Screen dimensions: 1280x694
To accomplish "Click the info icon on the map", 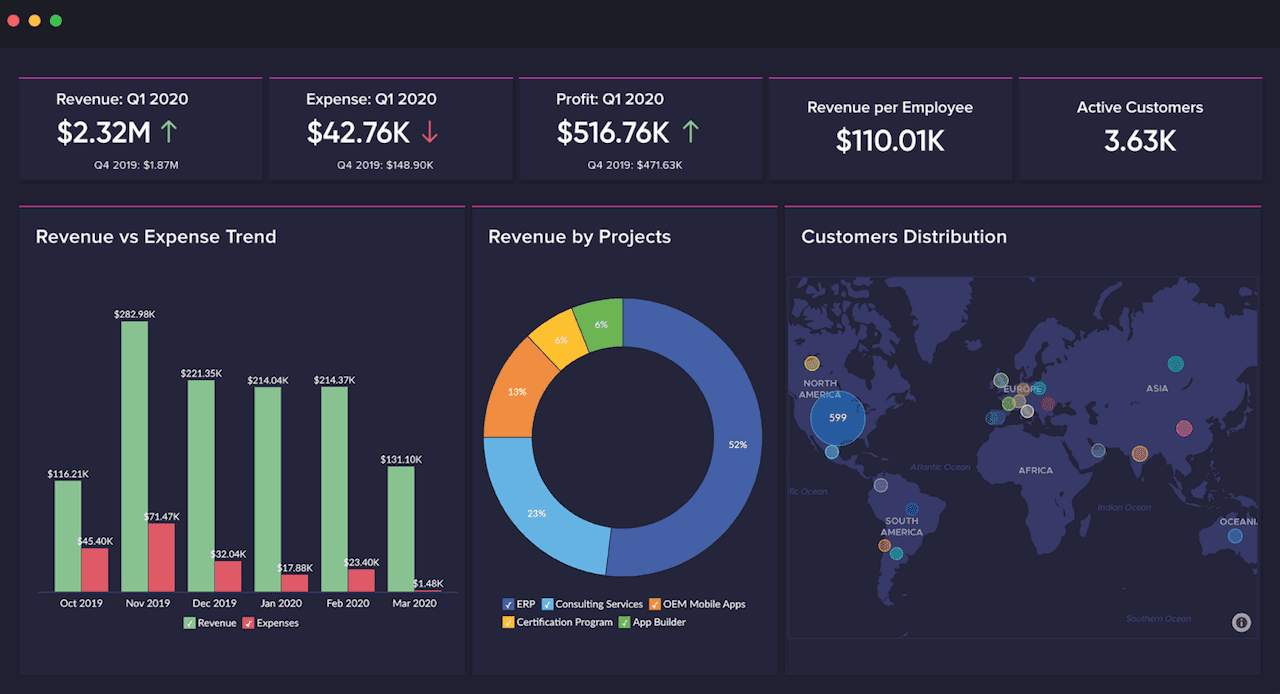I will click(1241, 622).
